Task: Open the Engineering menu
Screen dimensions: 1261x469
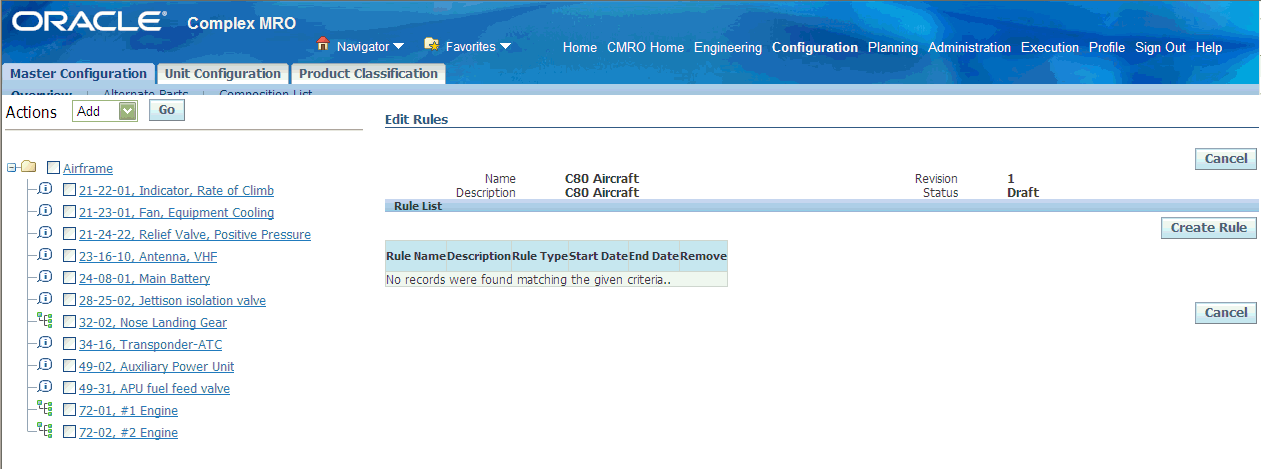Action: (x=728, y=47)
